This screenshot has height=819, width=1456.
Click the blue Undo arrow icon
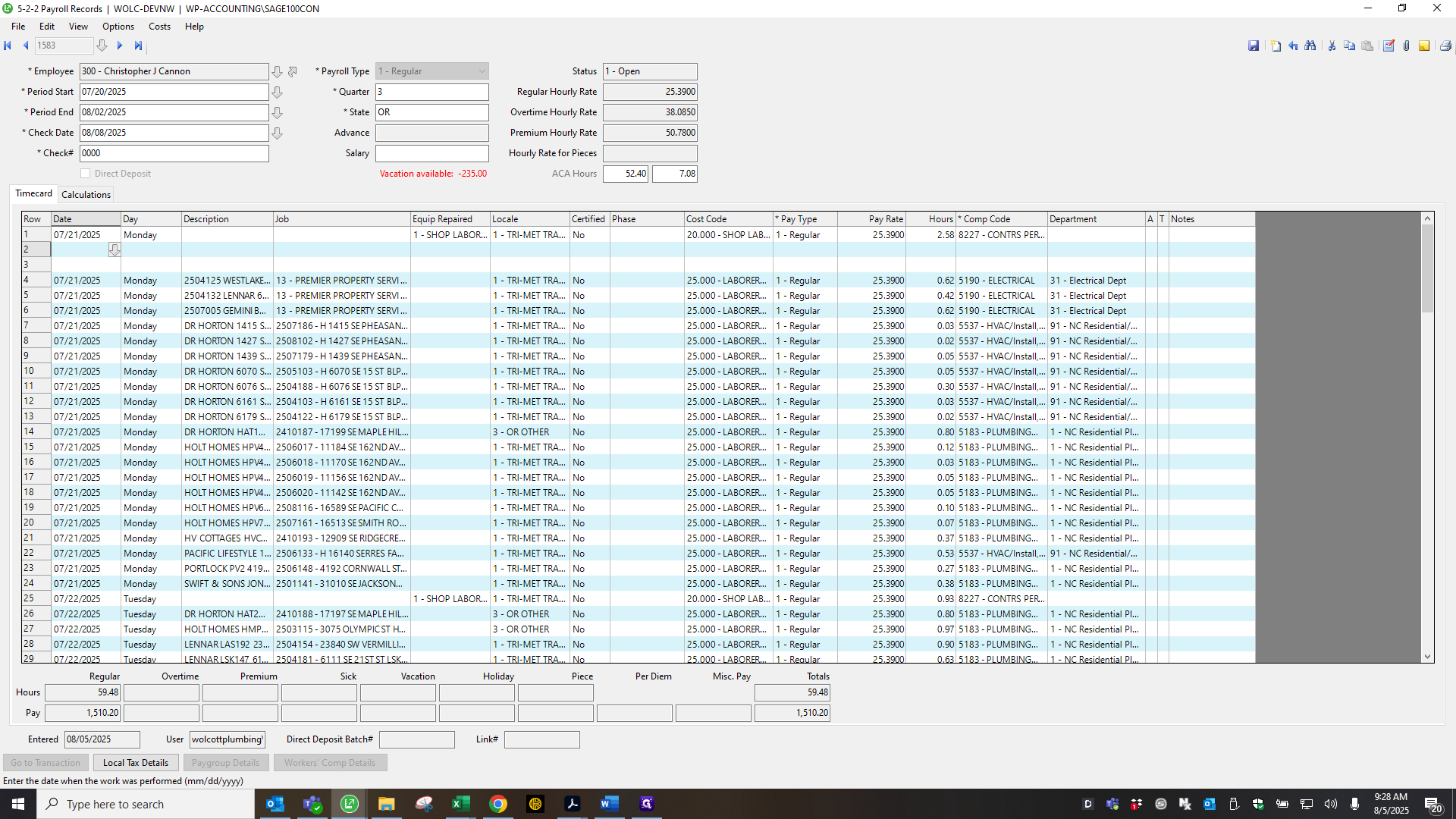pos(1294,45)
